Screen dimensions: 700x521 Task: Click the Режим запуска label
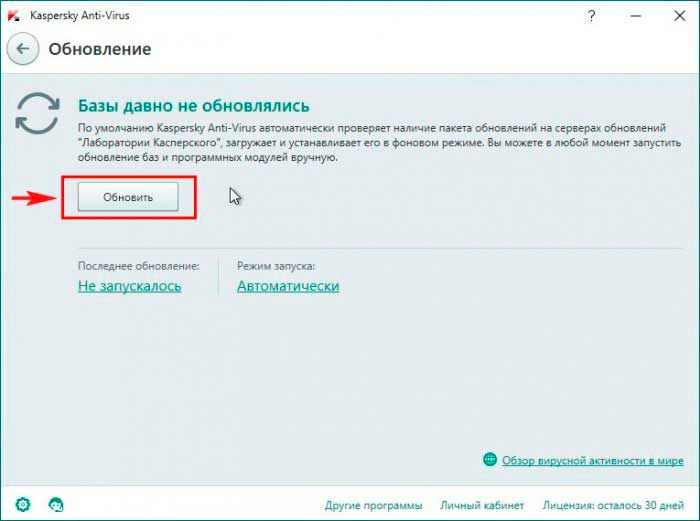click(x=276, y=266)
